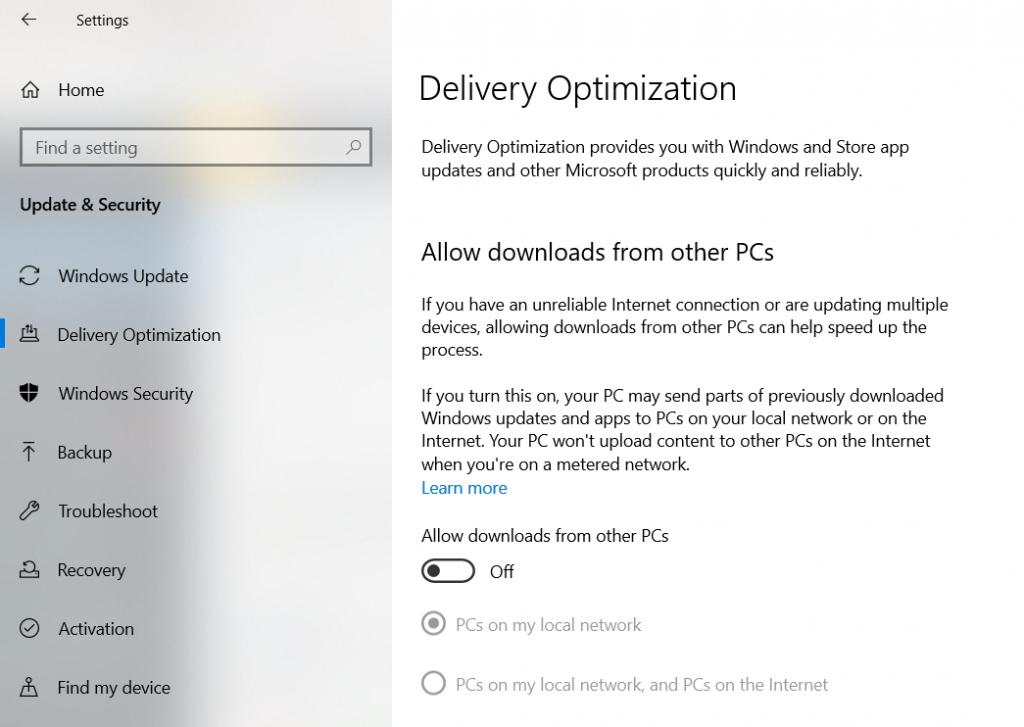Go to Windows Security settings
This screenshot has width=1024, height=727.
(125, 394)
